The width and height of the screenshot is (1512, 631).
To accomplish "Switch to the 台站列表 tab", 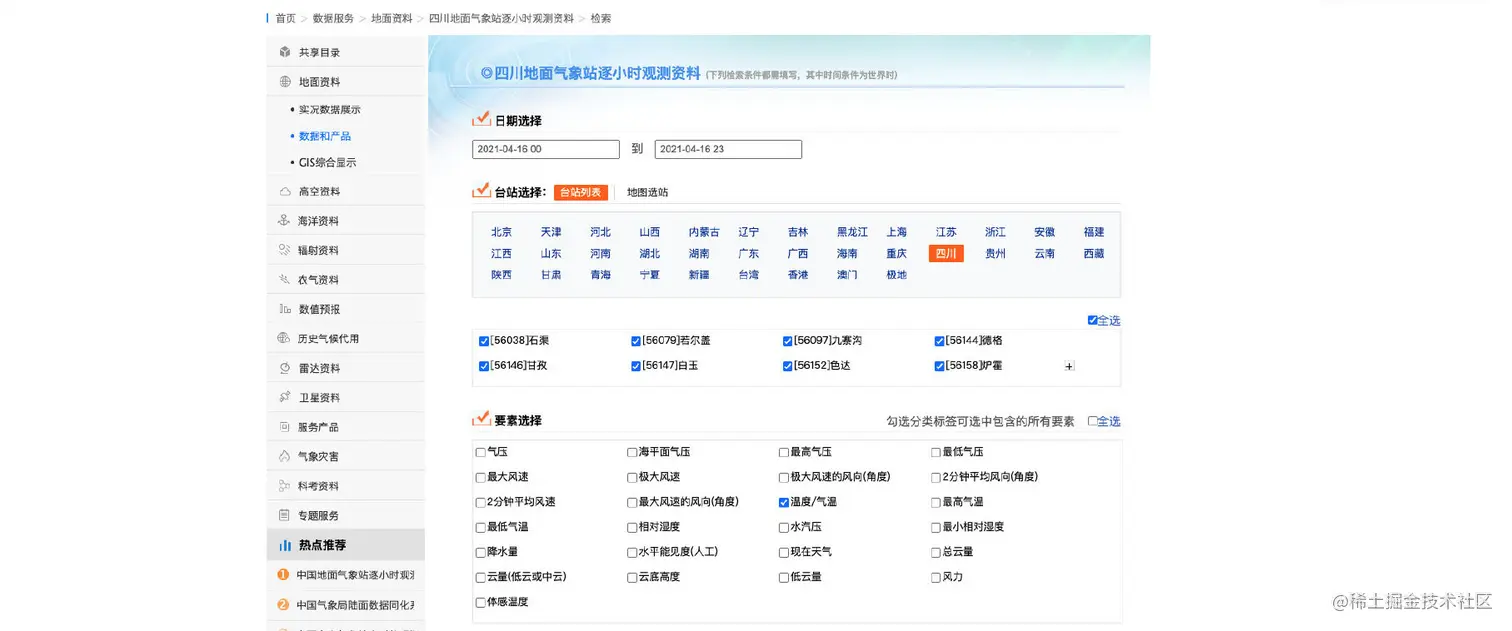I will coord(581,192).
